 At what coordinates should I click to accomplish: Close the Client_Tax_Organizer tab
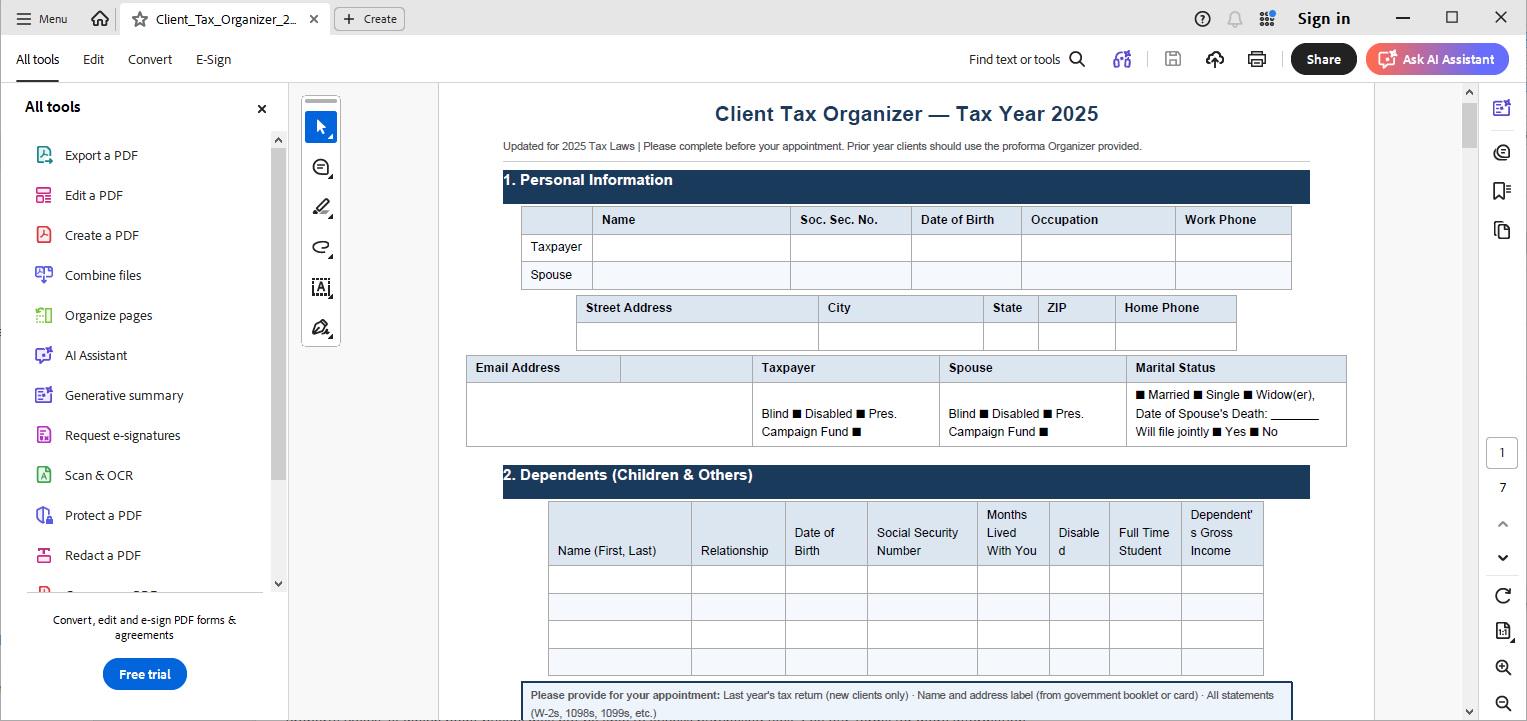314,19
